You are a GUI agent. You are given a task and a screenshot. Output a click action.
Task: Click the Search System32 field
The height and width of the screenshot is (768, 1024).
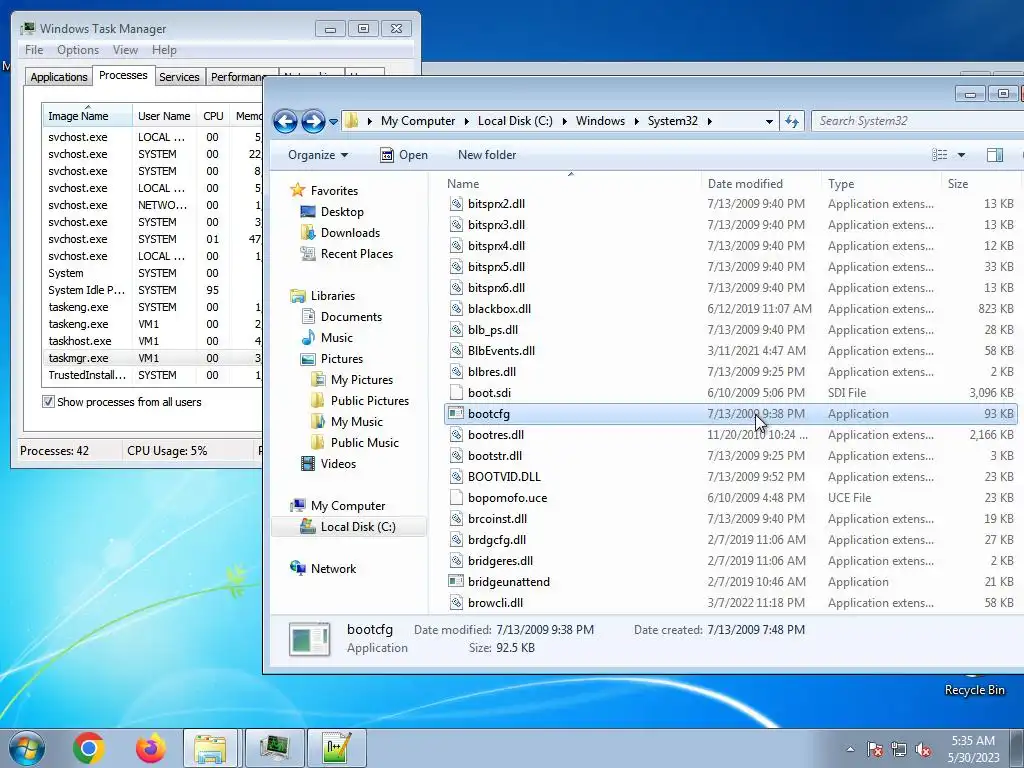pyautogui.click(x=918, y=121)
